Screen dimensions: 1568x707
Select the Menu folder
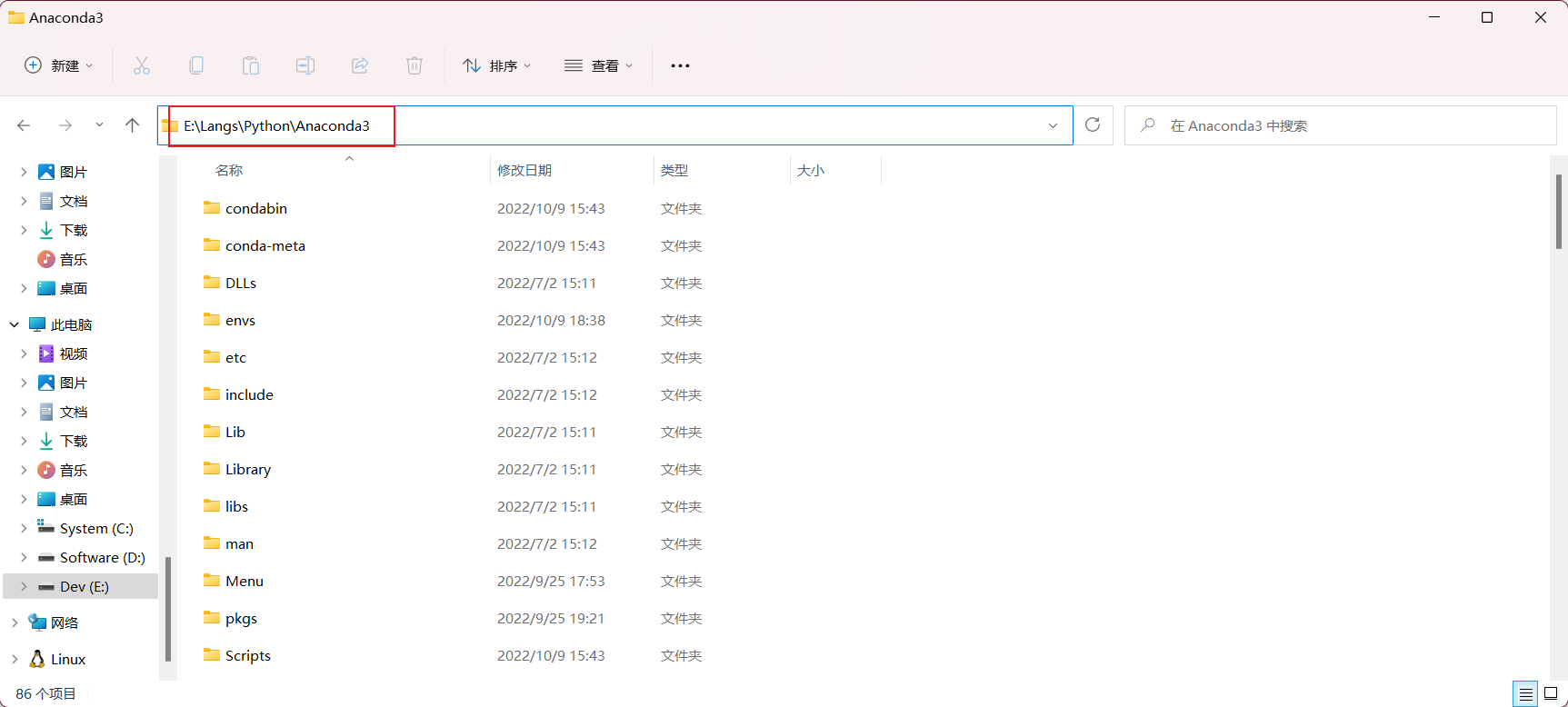[245, 581]
